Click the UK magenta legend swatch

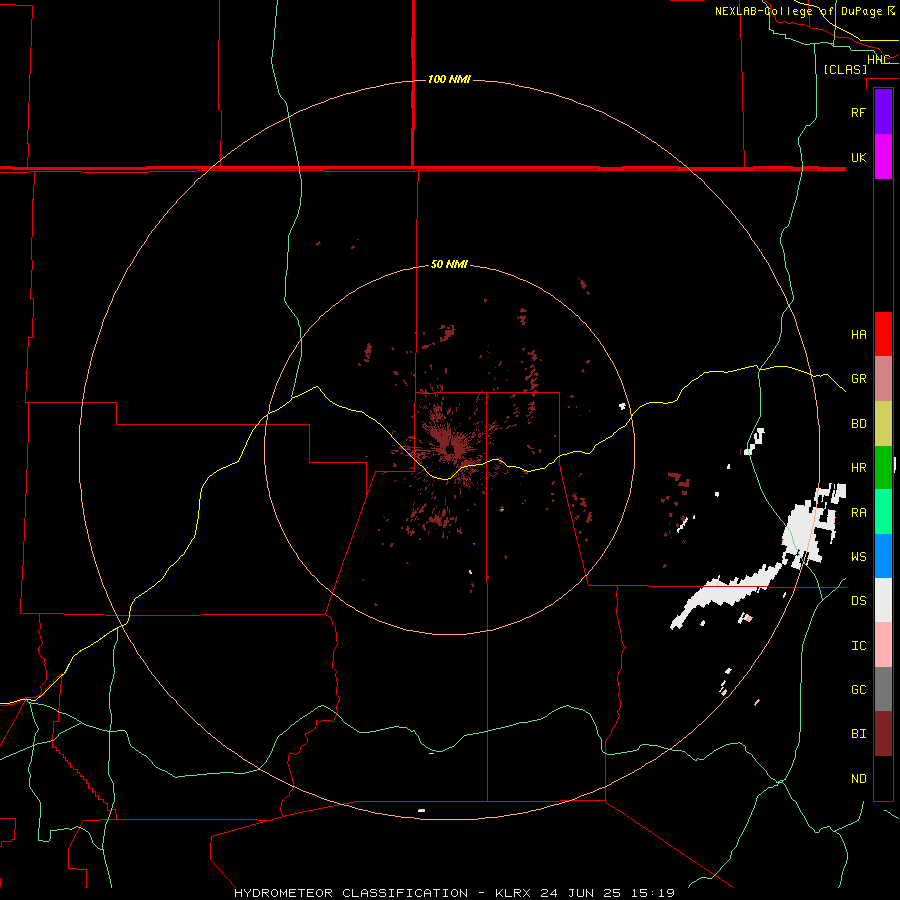(883, 157)
